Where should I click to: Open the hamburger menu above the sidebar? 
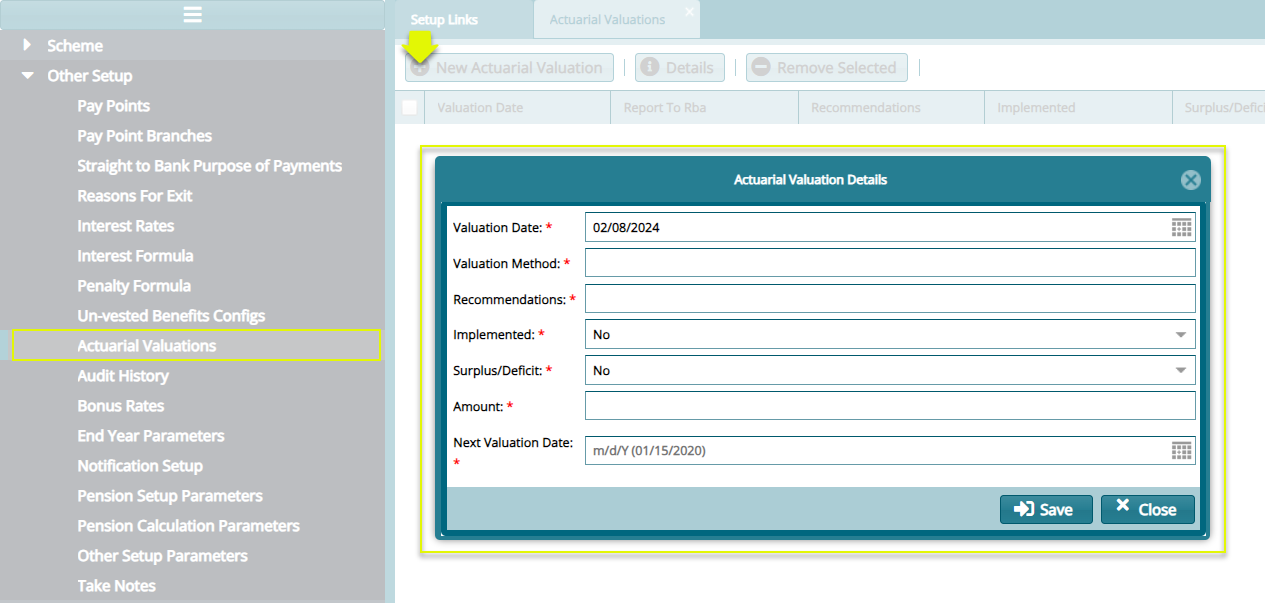pyautogui.click(x=194, y=13)
